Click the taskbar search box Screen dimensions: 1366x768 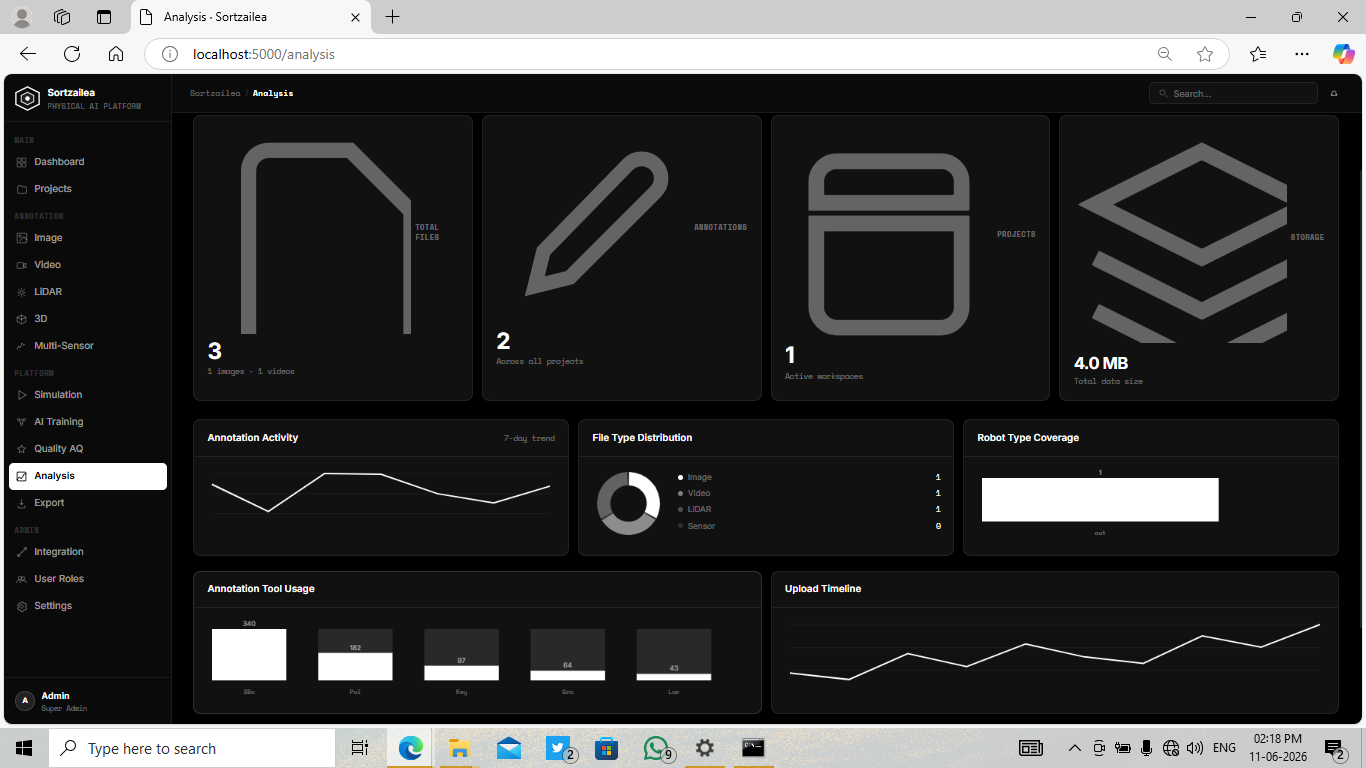click(192, 748)
